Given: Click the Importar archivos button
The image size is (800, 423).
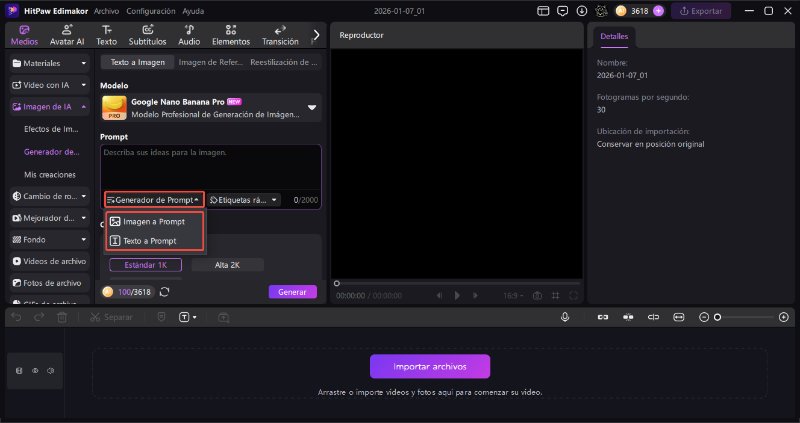Looking at the screenshot, I should point(430,366).
